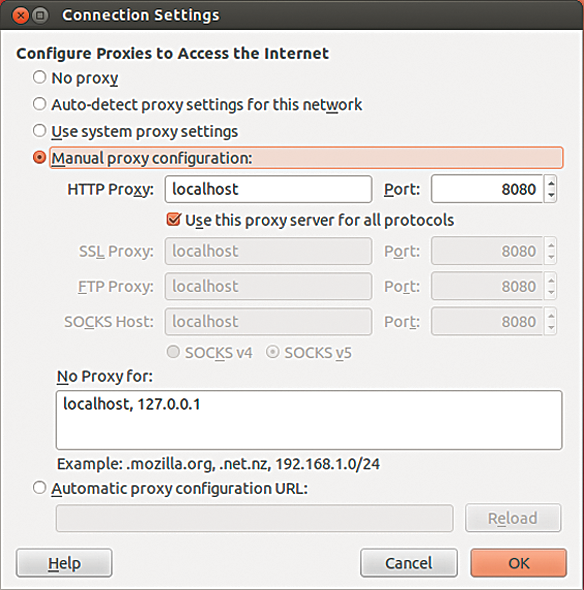The height and width of the screenshot is (590, 584).
Task: Select the SOCKS v4 radio button
Action: [173, 352]
